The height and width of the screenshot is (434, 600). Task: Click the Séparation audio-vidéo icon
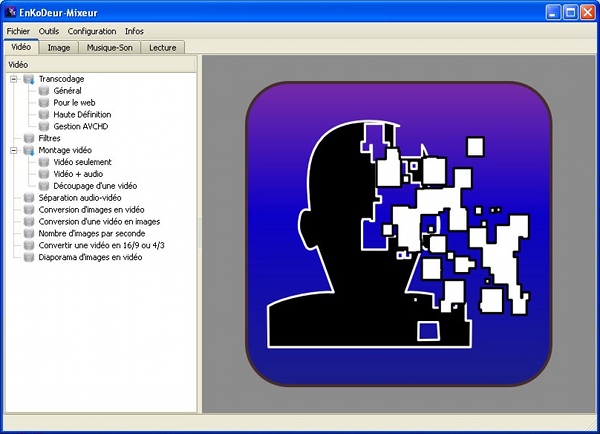[29, 198]
